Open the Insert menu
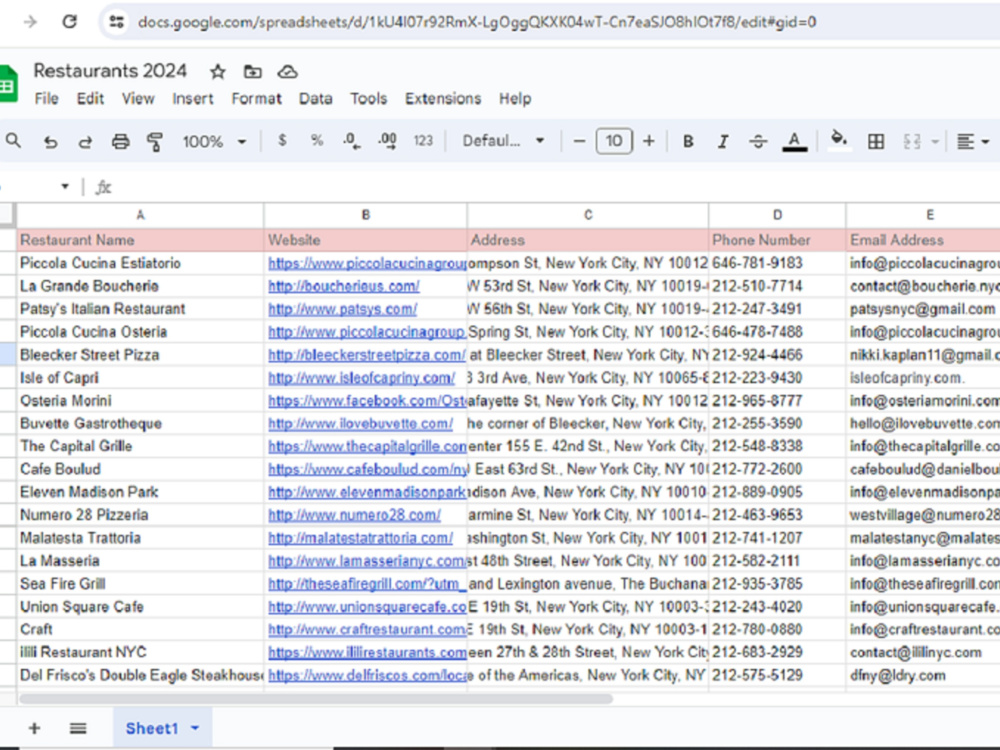The width and height of the screenshot is (1000, 750). 193,99
